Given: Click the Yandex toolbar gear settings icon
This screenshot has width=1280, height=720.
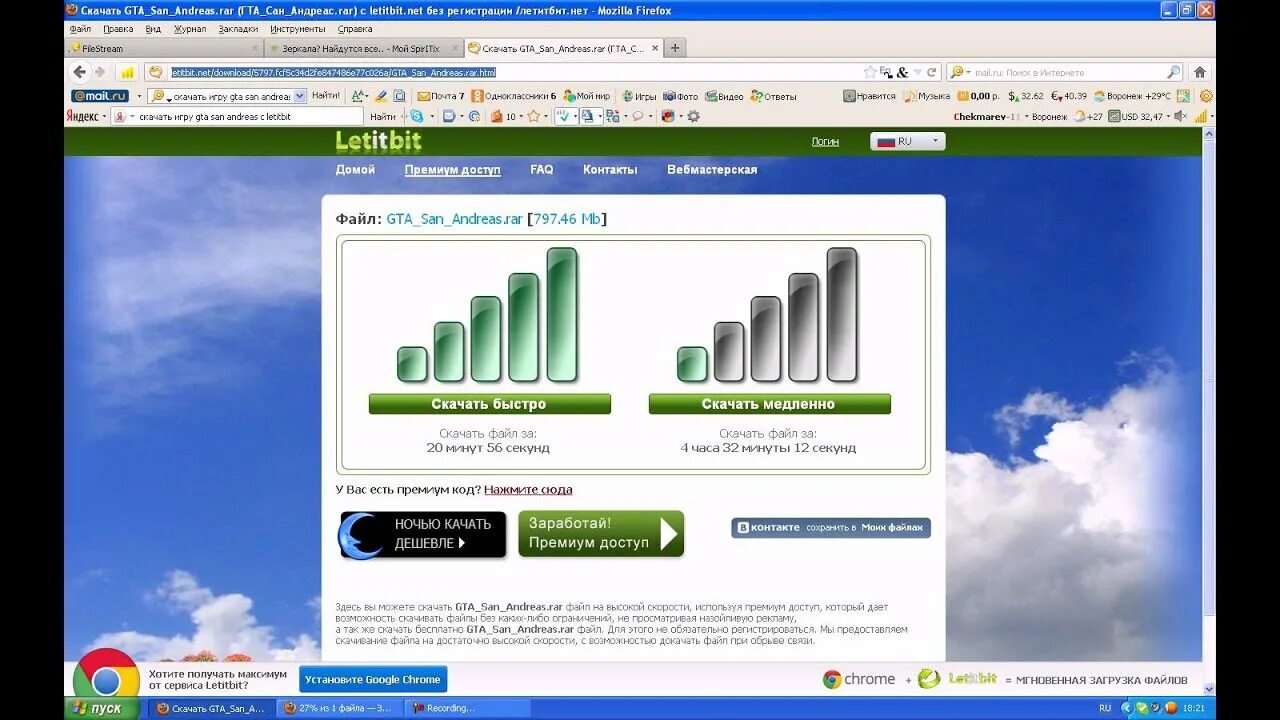Looking at the screenshot, I should click(x=693, y=116).
